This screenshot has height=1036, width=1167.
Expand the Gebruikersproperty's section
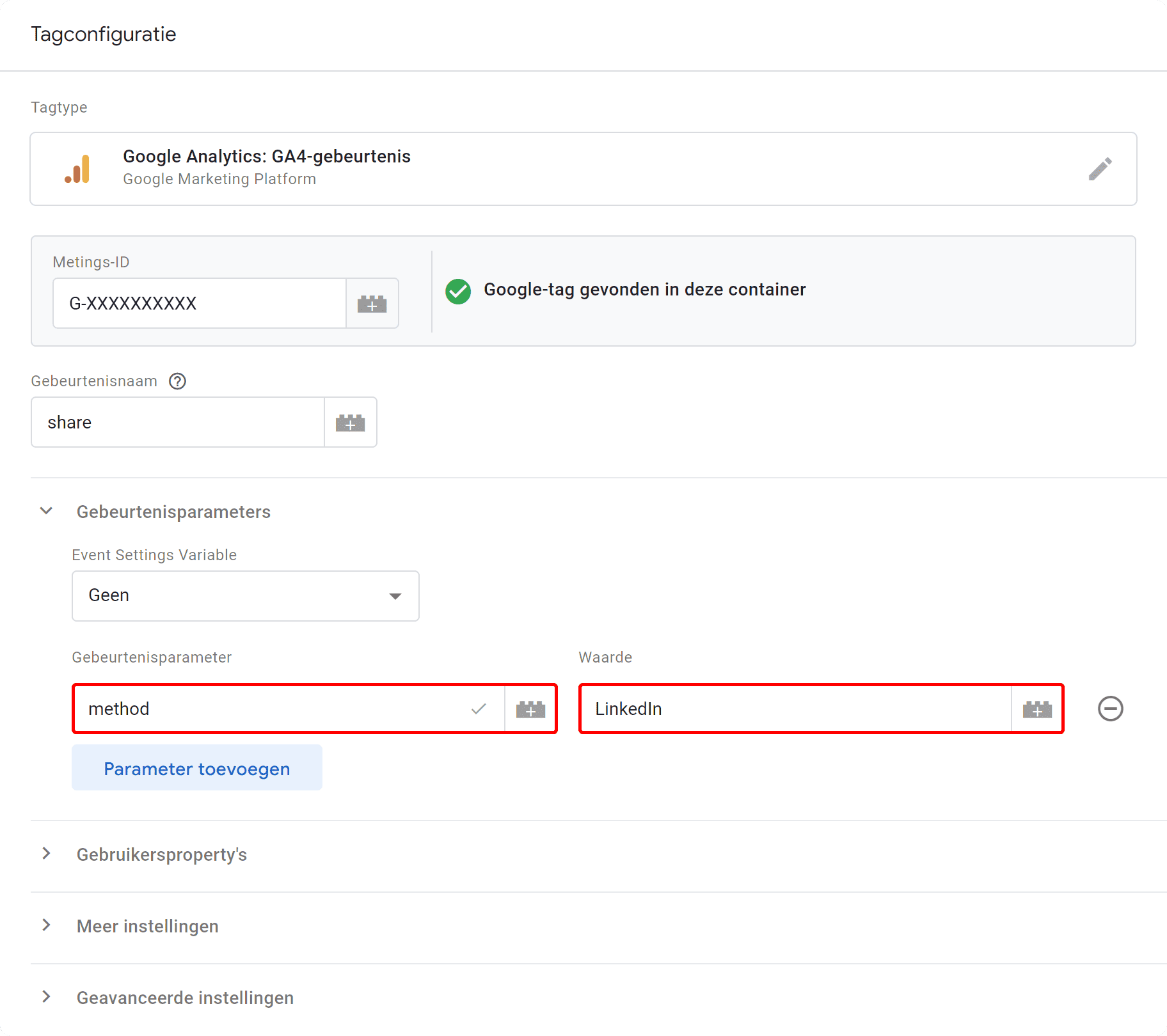[x=45, y=854]
